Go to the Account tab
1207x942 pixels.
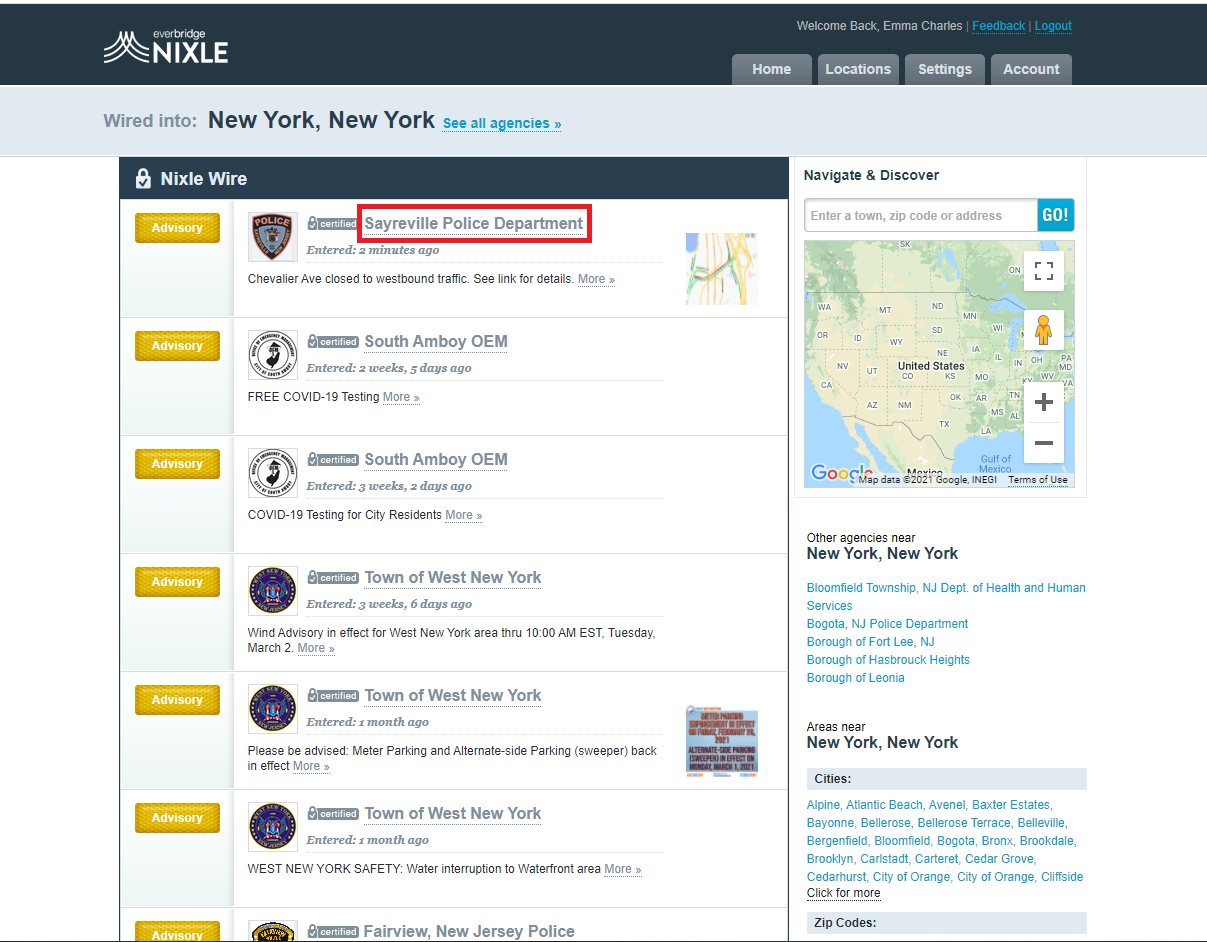click(x=1031, y=70)
